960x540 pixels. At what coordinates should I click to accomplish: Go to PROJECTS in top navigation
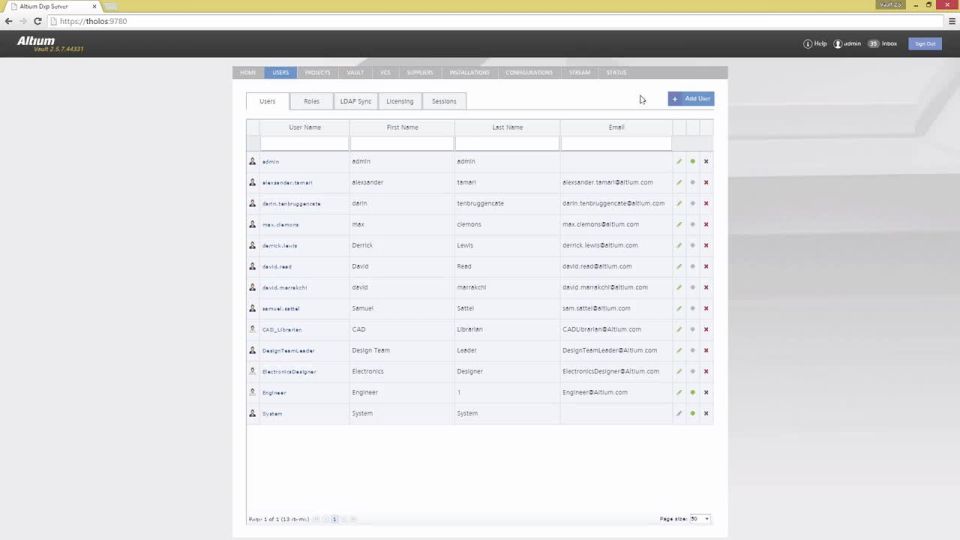pyautogui.click(x=317, y=72)
